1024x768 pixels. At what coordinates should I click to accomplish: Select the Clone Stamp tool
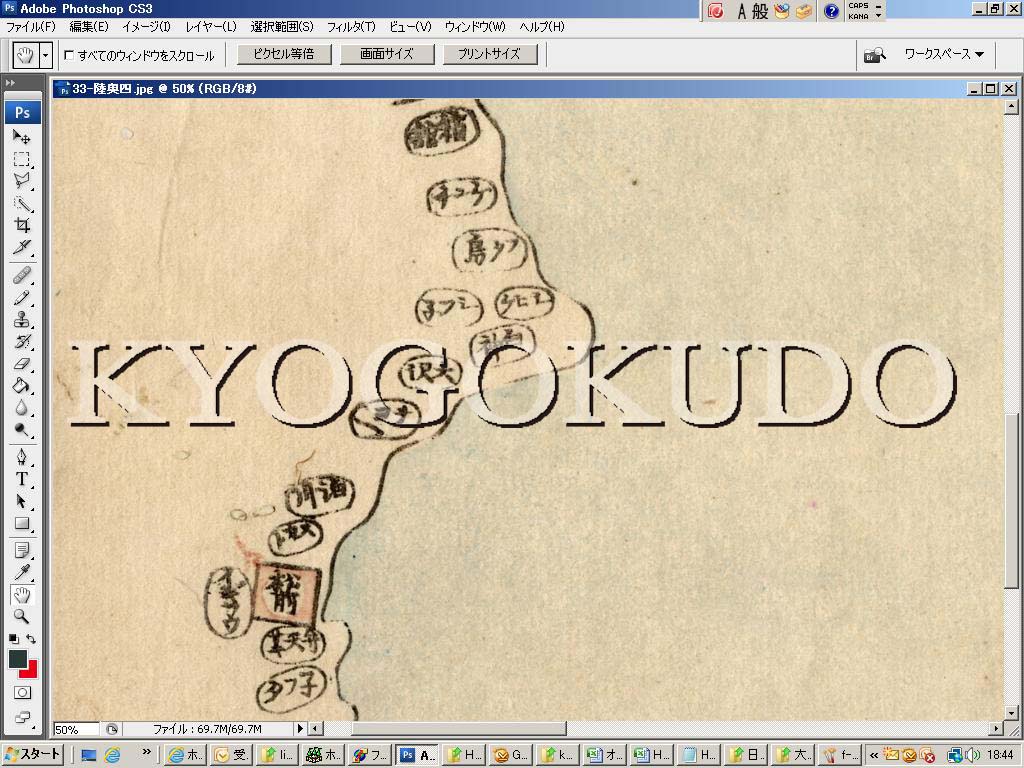(x=21, y=320)
